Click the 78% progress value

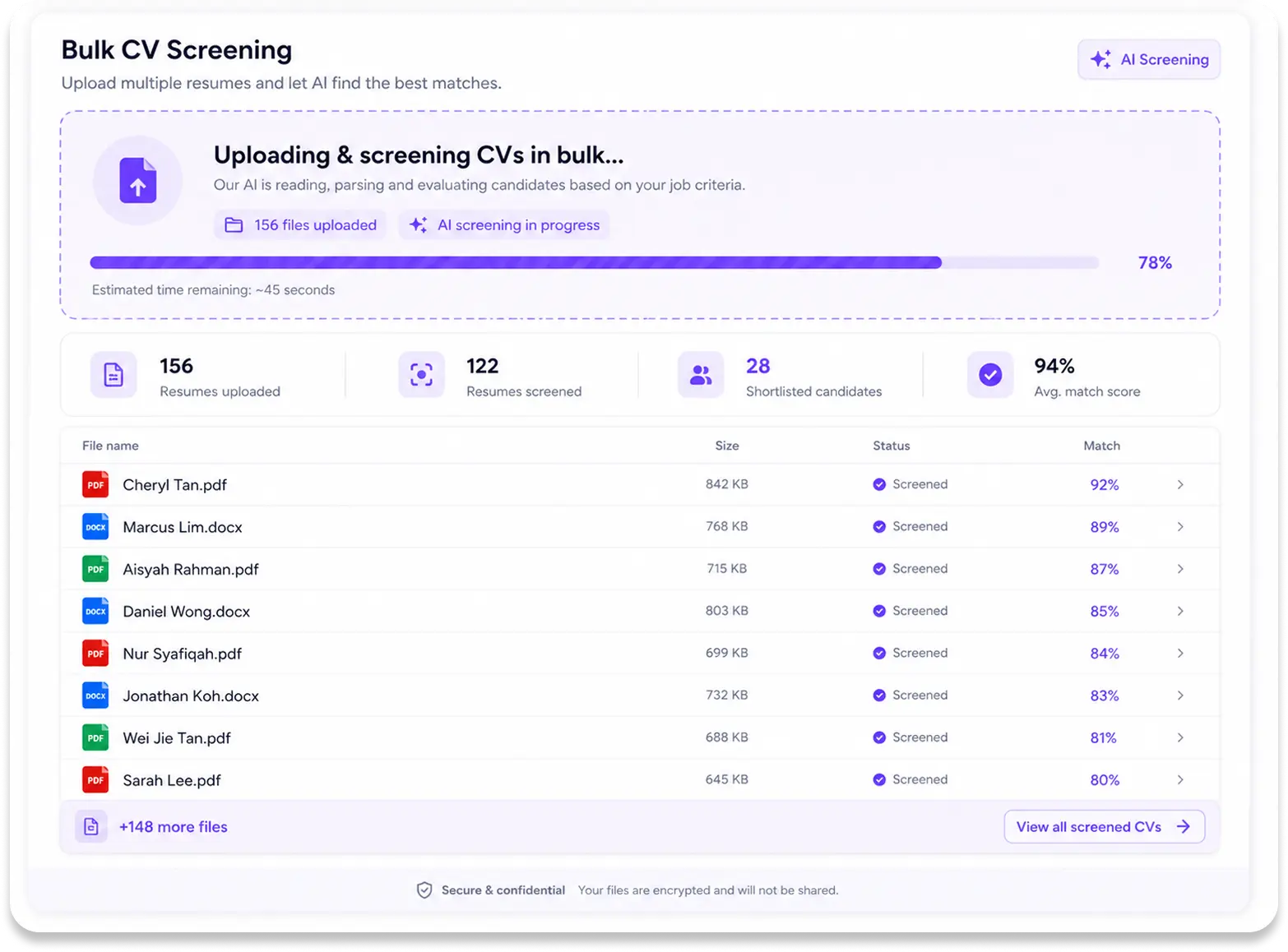click(x=1155, y=263)
